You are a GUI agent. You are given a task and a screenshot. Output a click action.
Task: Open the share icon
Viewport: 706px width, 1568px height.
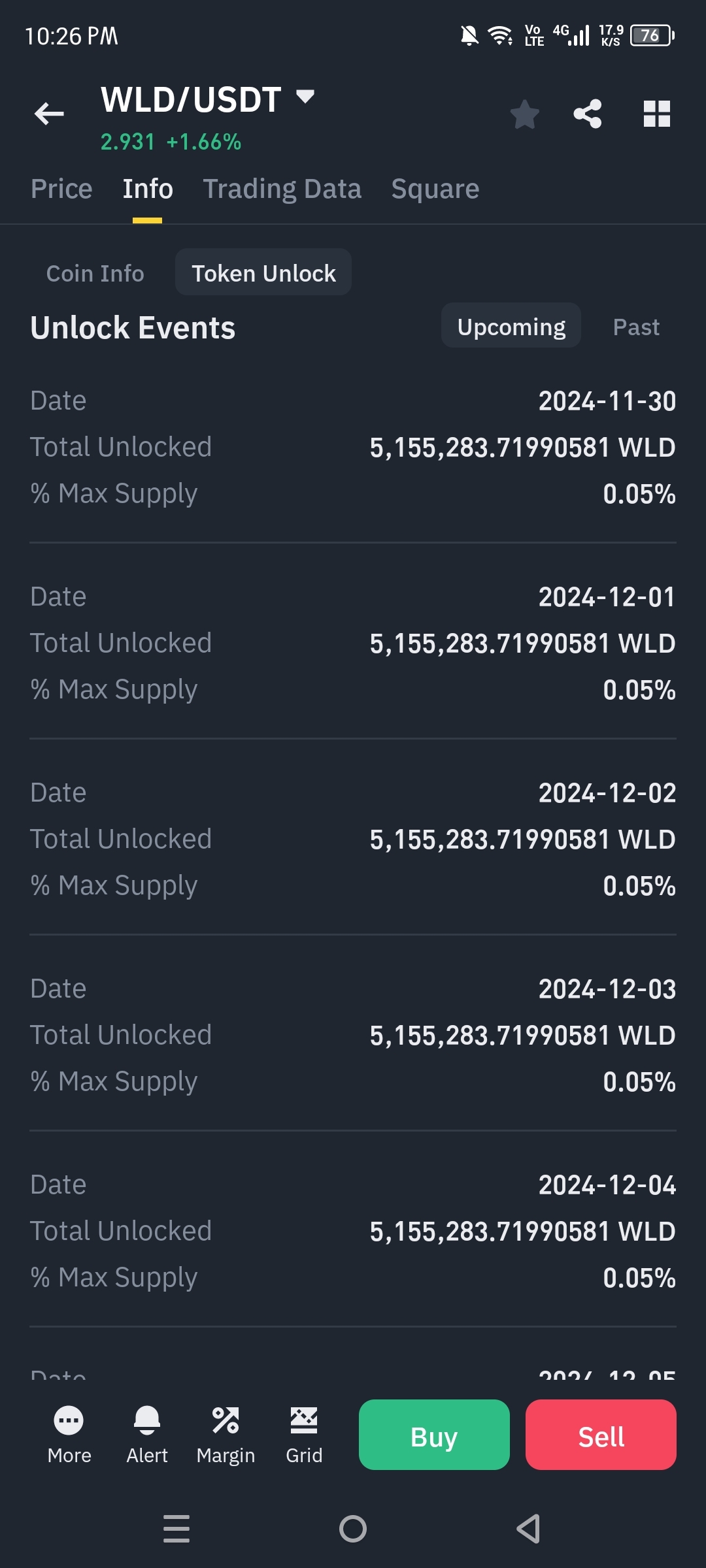click(587, 114)
